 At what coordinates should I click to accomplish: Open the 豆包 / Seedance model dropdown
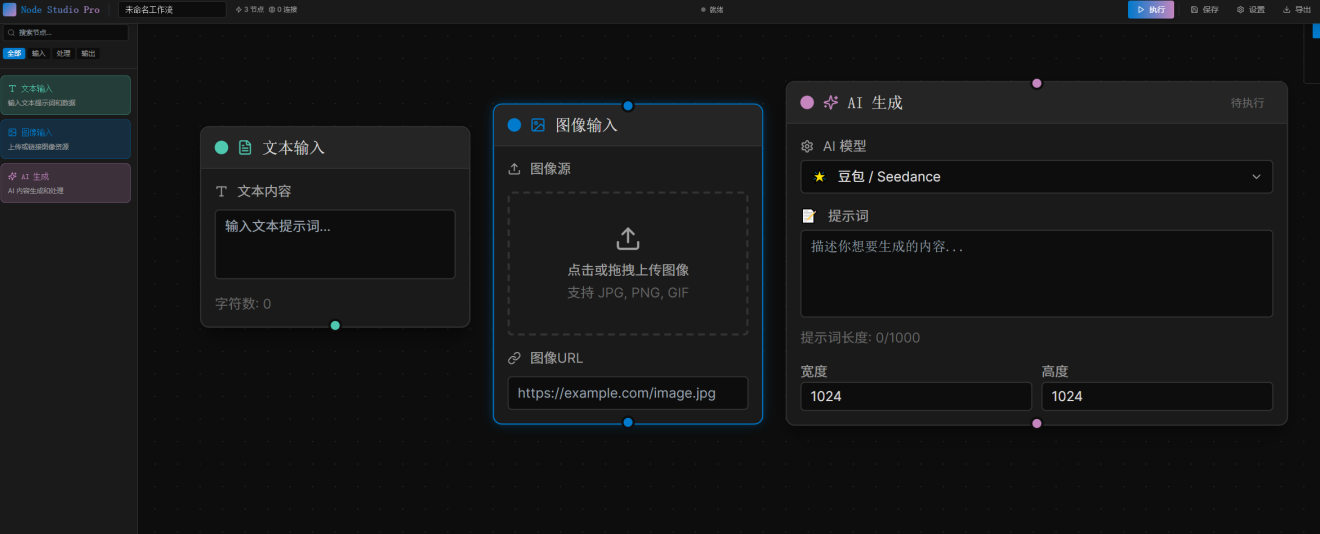pos(1037,177)
